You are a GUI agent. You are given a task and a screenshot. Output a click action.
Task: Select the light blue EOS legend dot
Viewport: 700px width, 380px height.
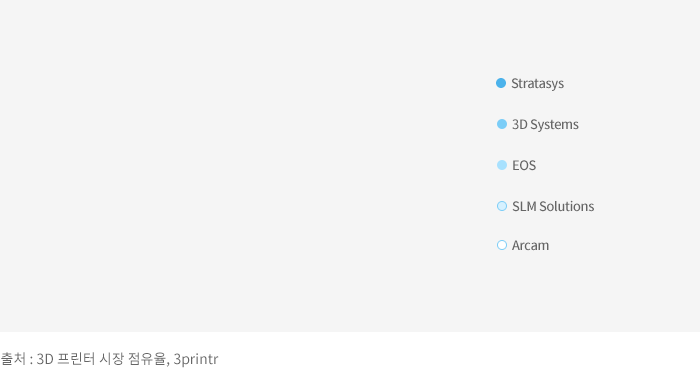pyautogui.click(x=502, y=165)
